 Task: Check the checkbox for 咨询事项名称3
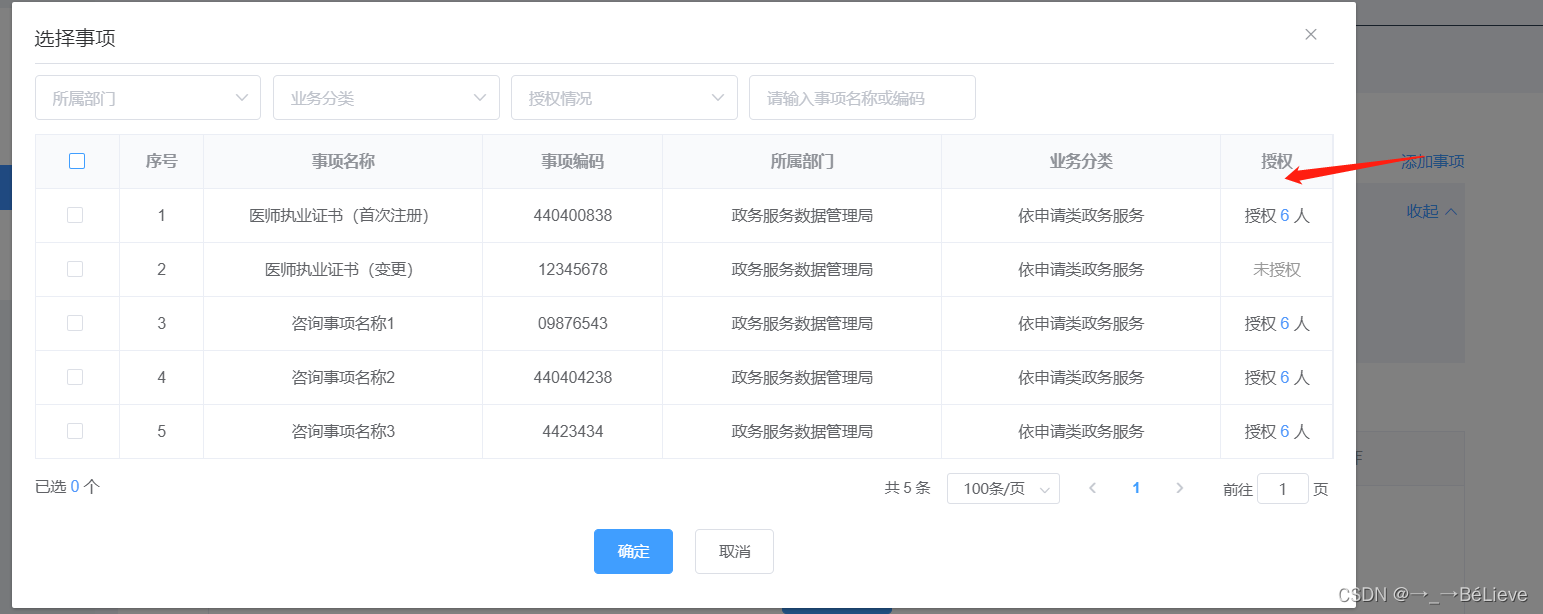tap(77, 431)
